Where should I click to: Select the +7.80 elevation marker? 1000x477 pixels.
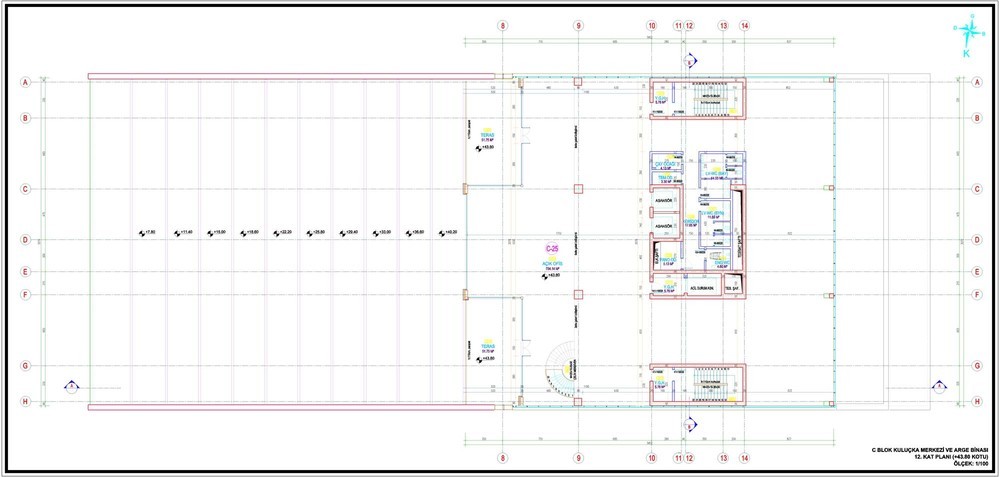147,233
